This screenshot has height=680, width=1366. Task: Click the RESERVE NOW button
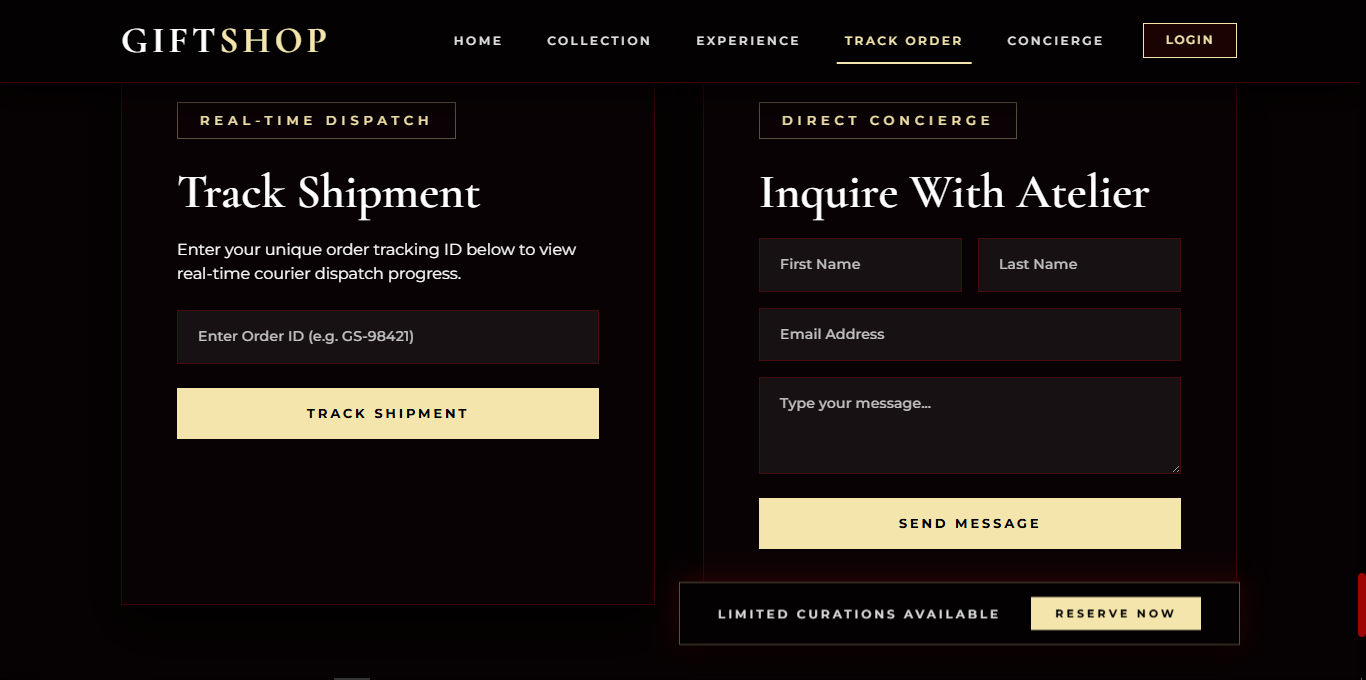[1116, 614]
